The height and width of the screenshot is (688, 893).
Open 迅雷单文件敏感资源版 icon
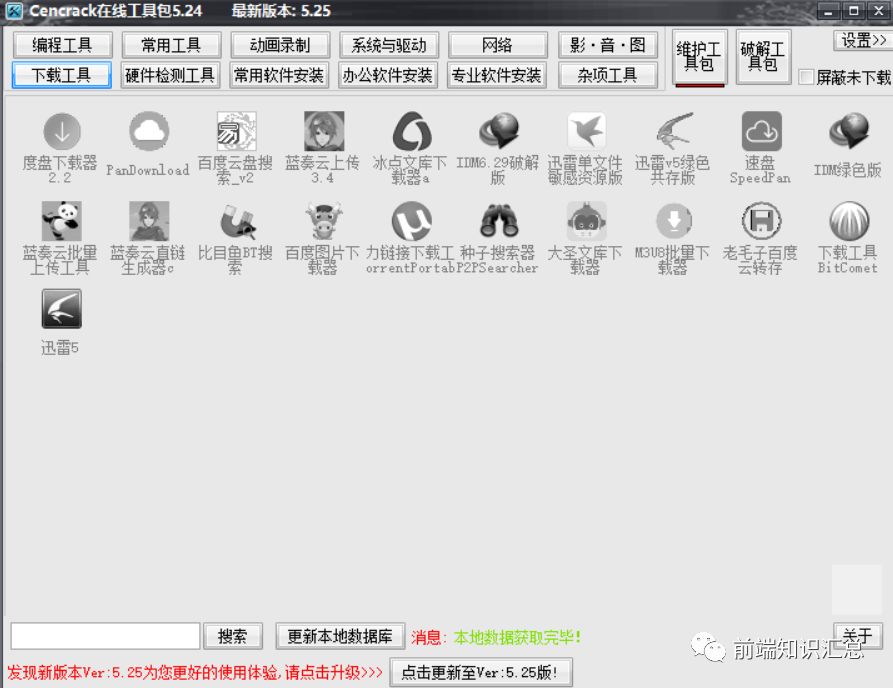coord(586,132)
